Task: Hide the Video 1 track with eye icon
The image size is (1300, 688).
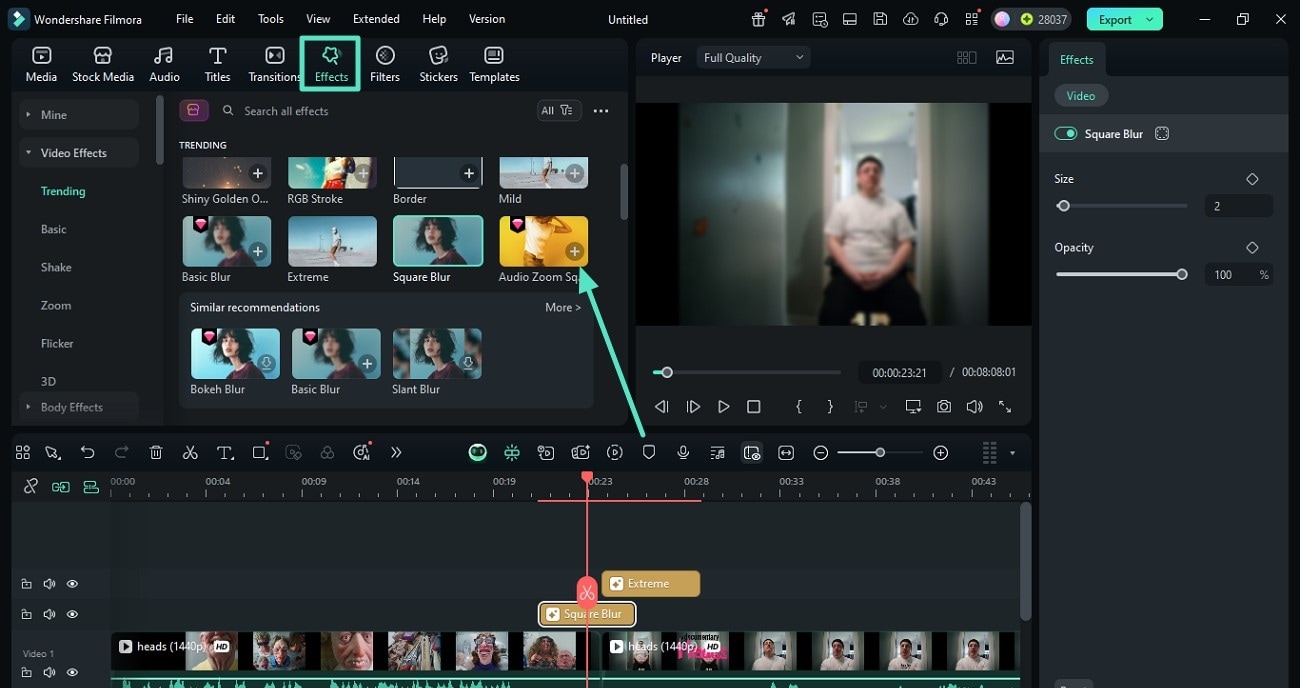Action: pyautogui.click(x=73, y=672)
